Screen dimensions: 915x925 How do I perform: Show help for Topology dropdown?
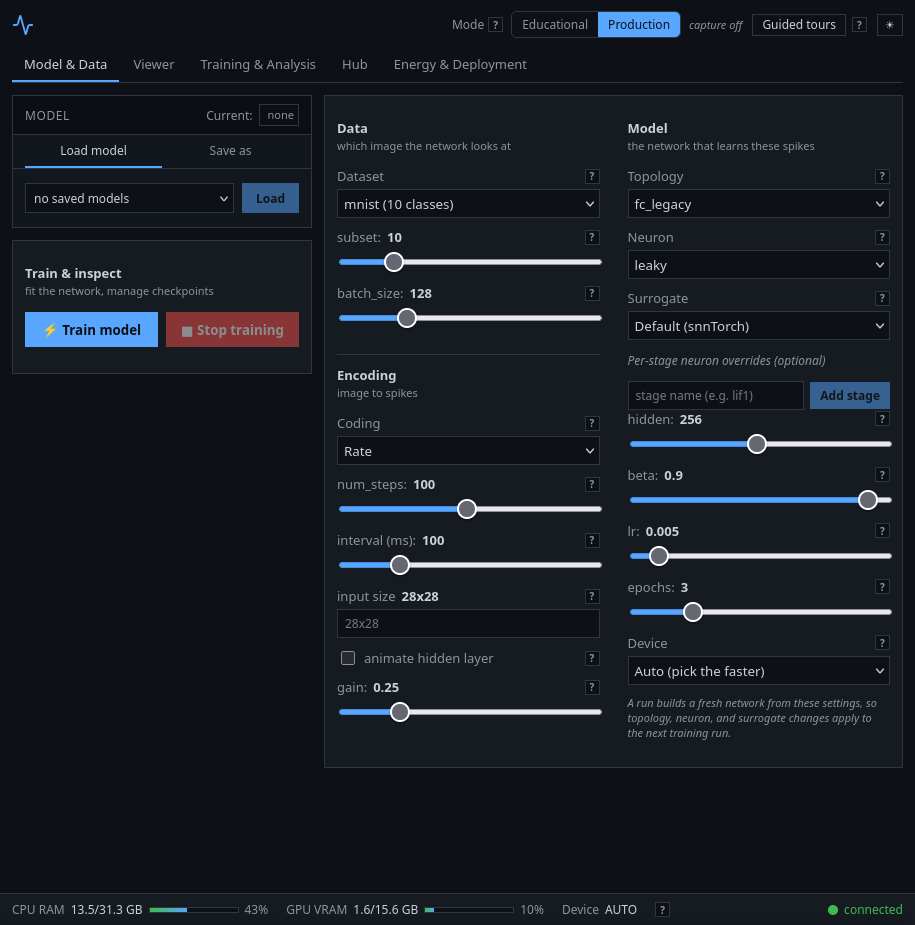(x=882, y=176)
